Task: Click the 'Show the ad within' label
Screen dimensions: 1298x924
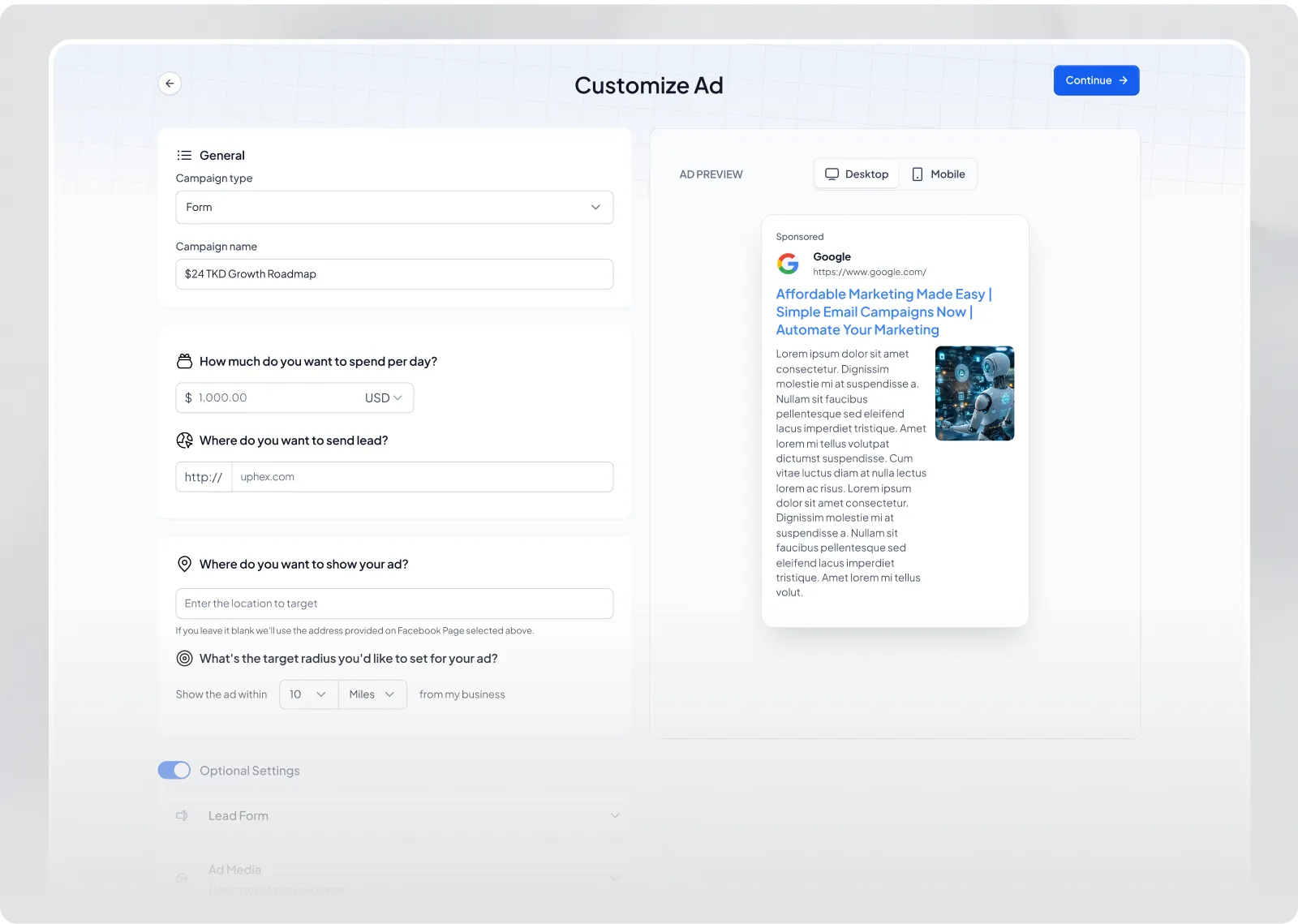Action: tap(221, 694)
